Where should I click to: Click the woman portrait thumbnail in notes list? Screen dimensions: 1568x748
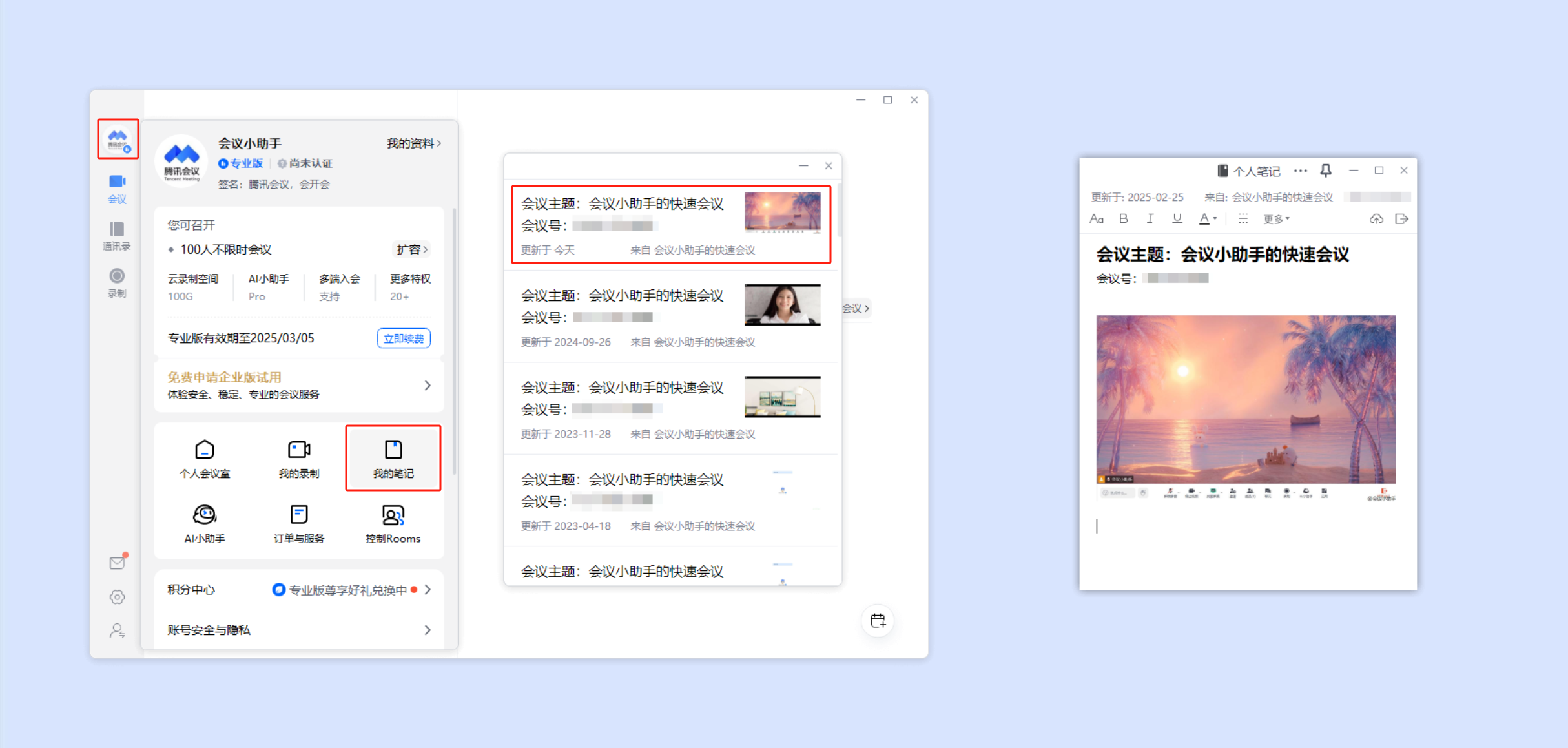tap(782, 305)
